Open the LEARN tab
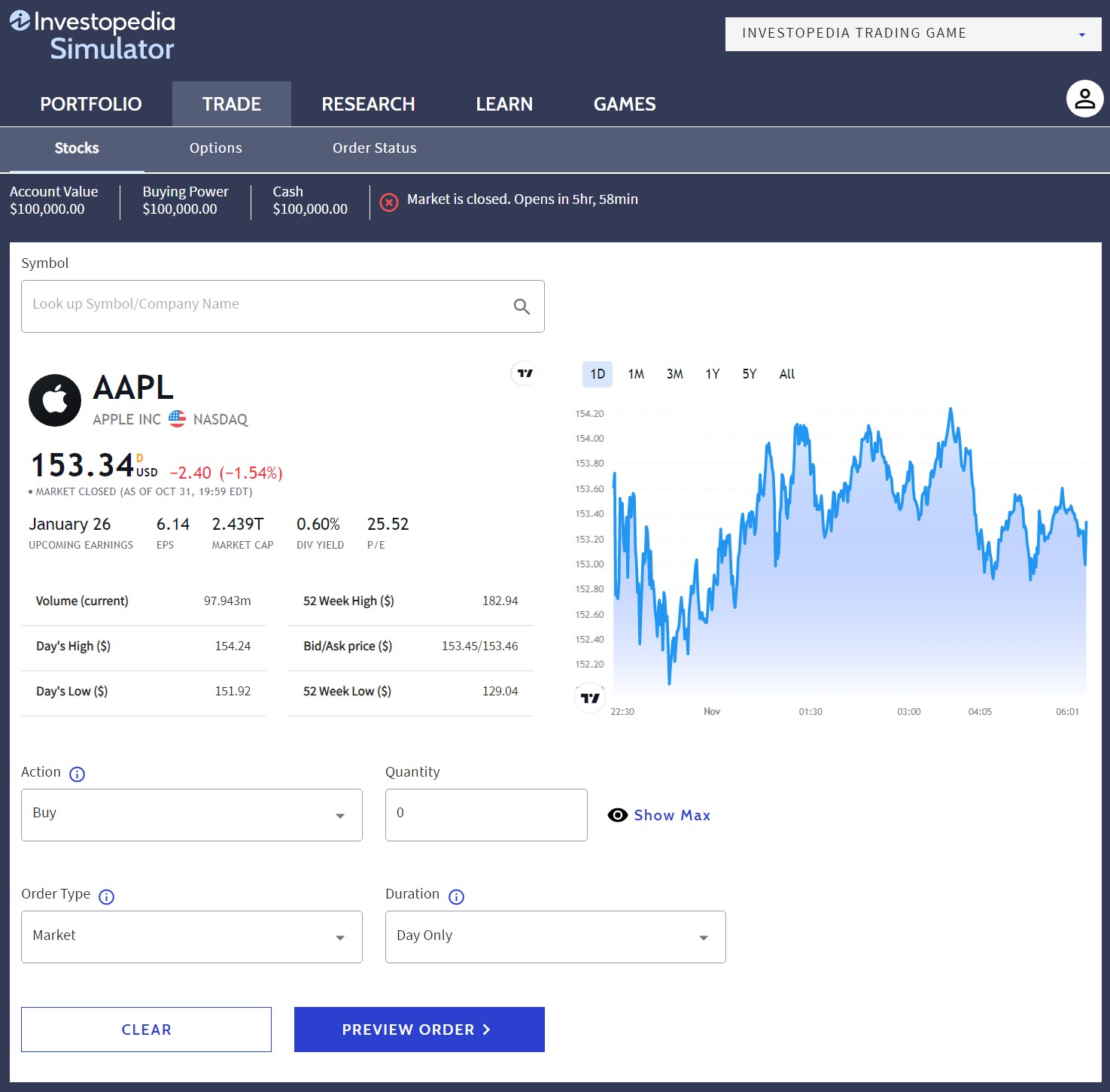Screen dimensions: 1110x1092 pyautogui.click(x=504, y=104)
